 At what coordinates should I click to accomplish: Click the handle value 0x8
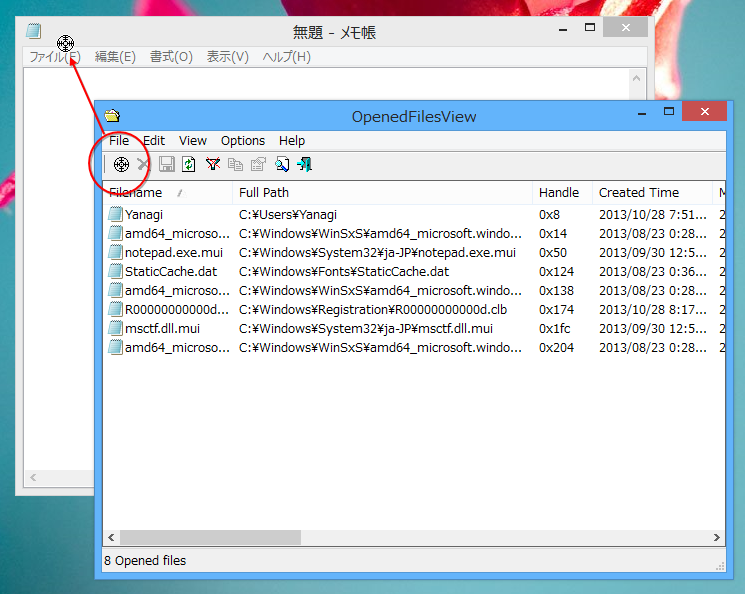pyautogui.click(x=549, y=215)
